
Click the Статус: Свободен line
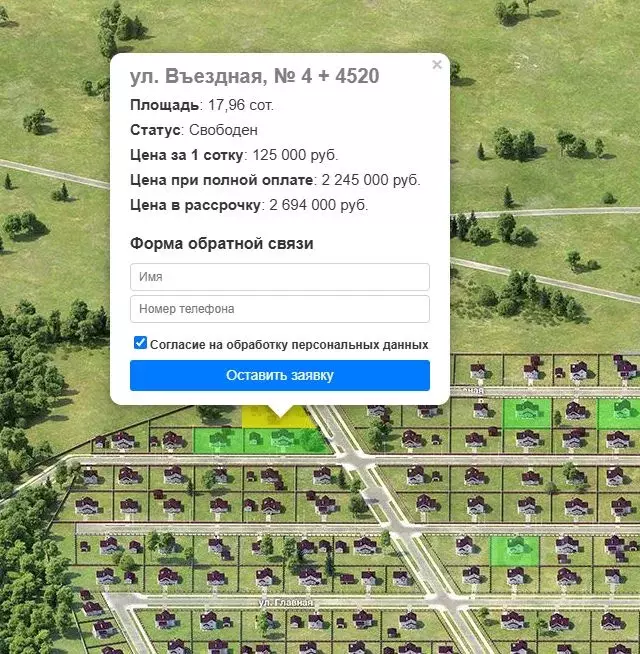coord(194,130)
